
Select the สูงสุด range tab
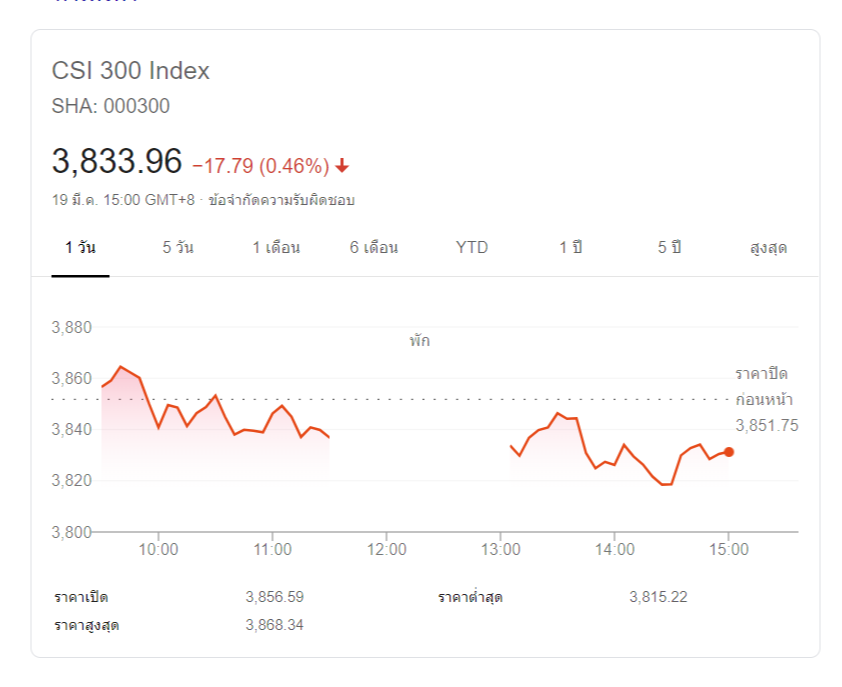pyautogui.click(x=768, y=248)
